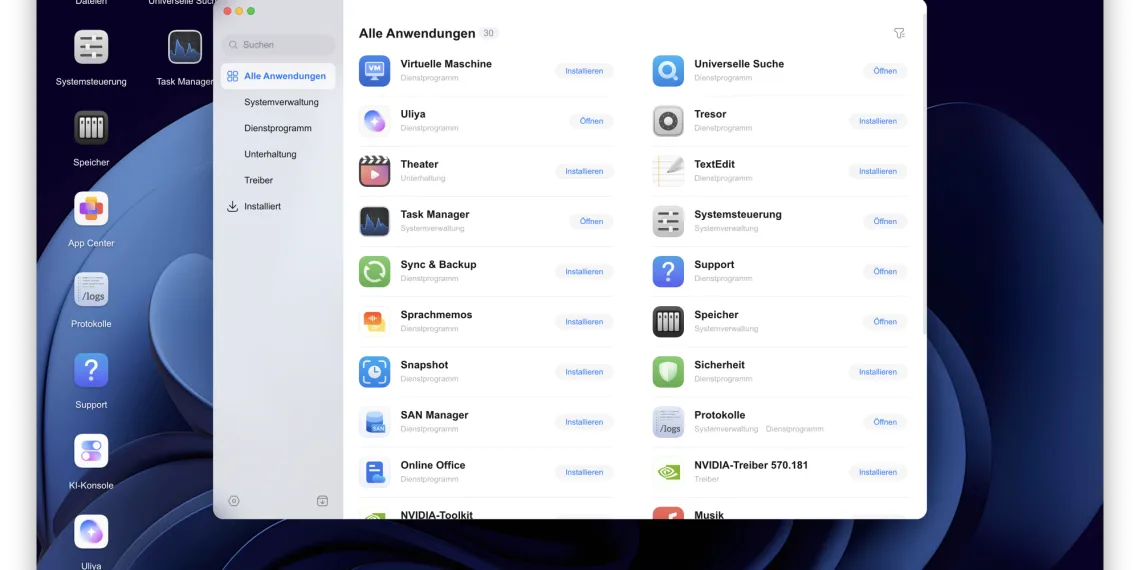Install Online Office
The height and width of the screenshot is (570, 1140).
click(584, 473)
